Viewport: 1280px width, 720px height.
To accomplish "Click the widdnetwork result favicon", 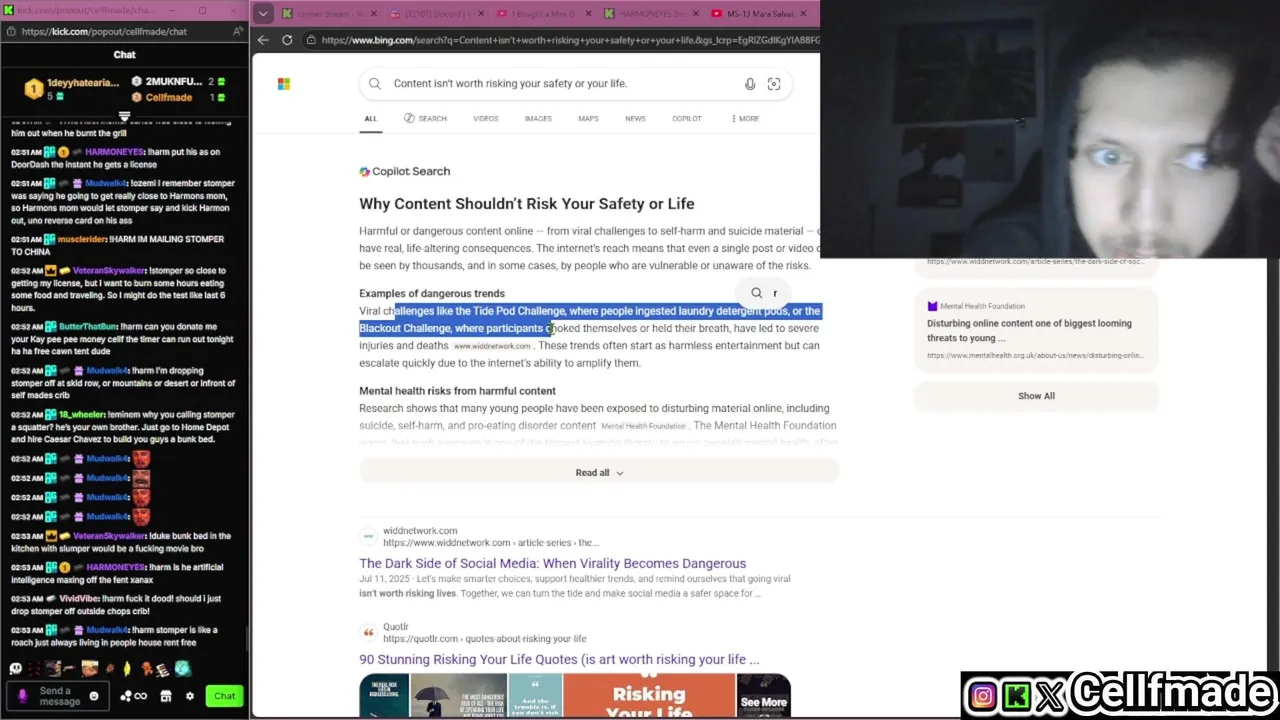I will [368, 537].
